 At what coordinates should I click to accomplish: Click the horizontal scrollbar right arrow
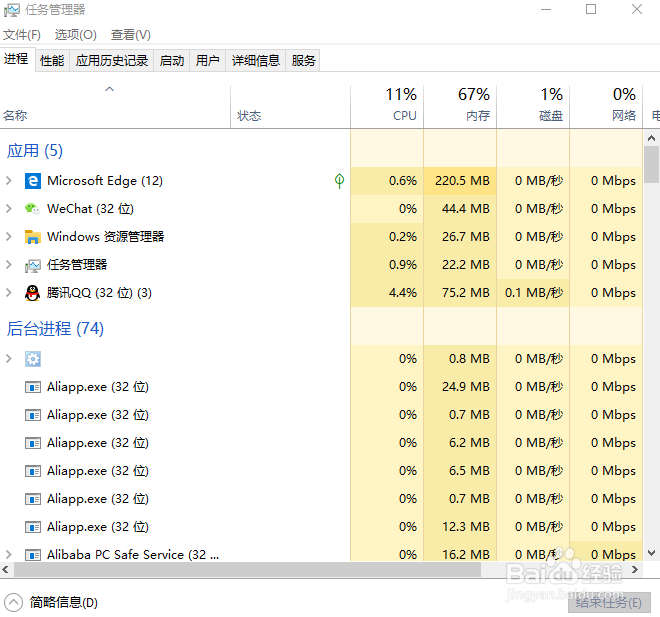[635, 570]
